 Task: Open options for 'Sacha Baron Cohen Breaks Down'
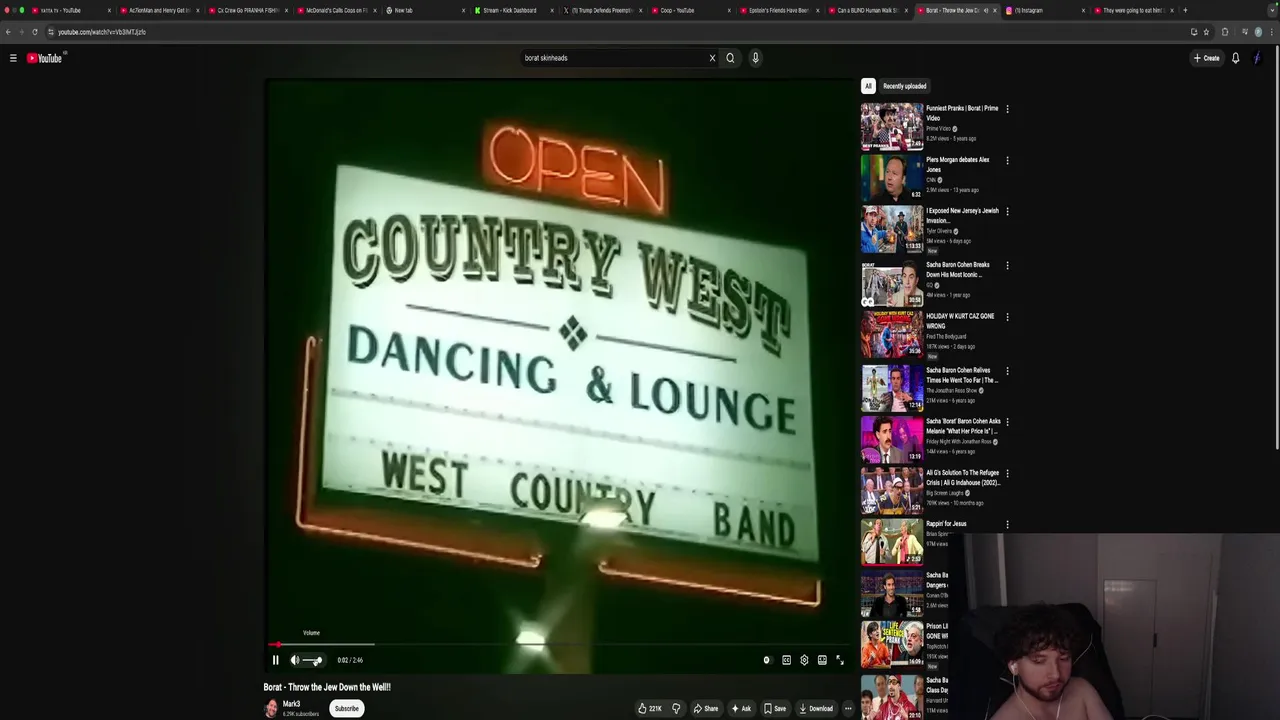(x=1007, y=265)
